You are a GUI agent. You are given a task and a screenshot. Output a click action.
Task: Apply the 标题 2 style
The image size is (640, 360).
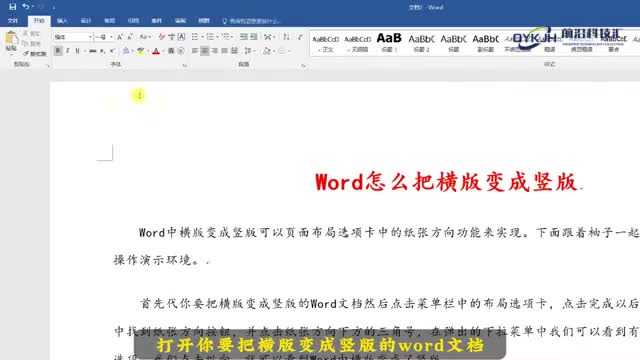421,43
